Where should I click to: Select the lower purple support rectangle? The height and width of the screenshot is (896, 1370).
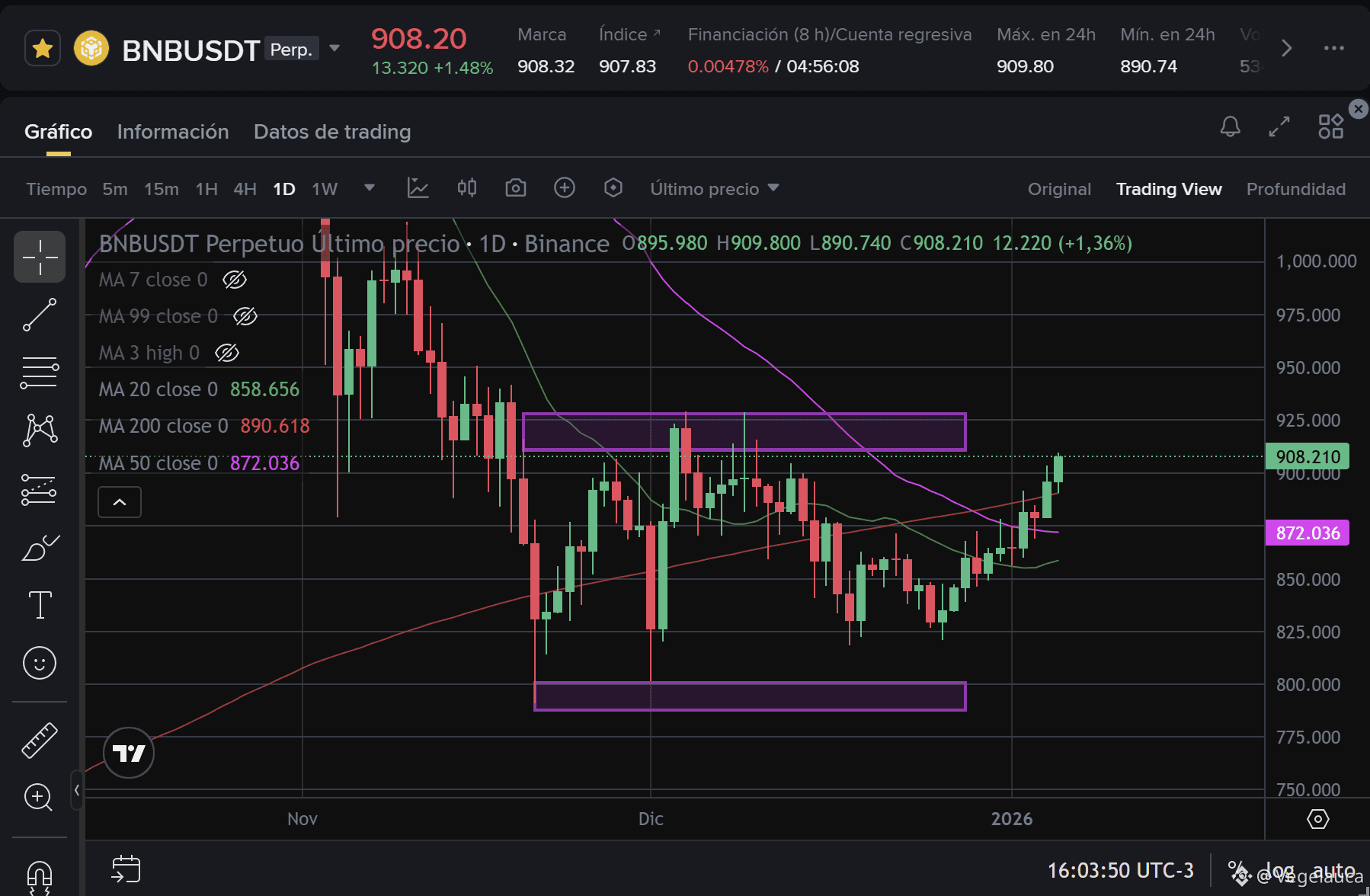pos(751,696)
